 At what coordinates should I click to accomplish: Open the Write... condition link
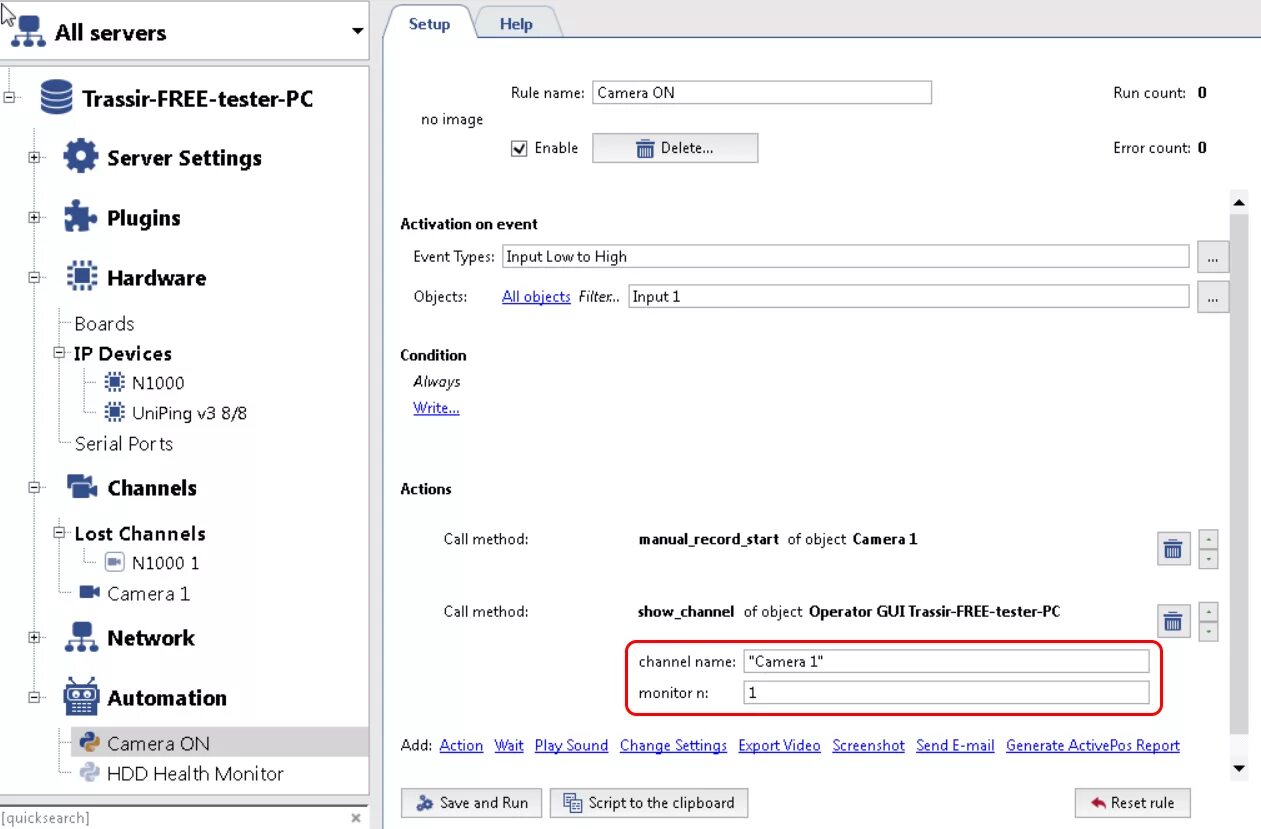(x=436, y=408)
